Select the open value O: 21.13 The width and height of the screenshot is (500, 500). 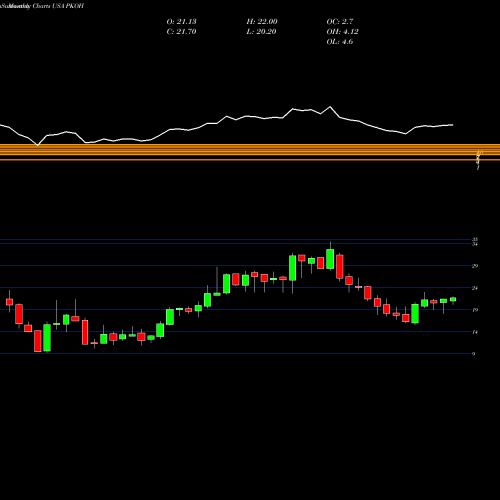click(181, 22)
